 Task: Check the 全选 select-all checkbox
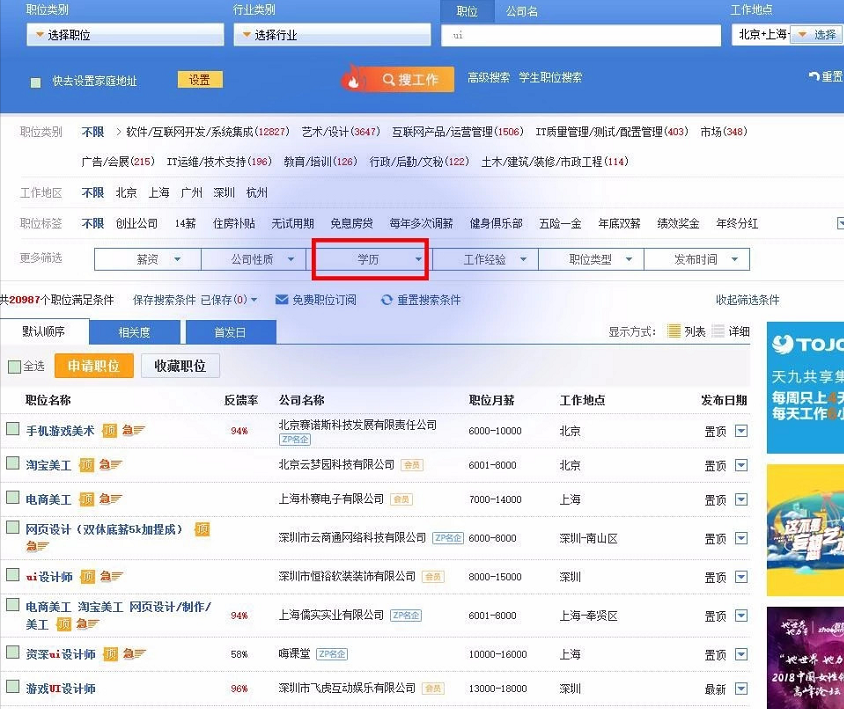click(x=14, y=366)
